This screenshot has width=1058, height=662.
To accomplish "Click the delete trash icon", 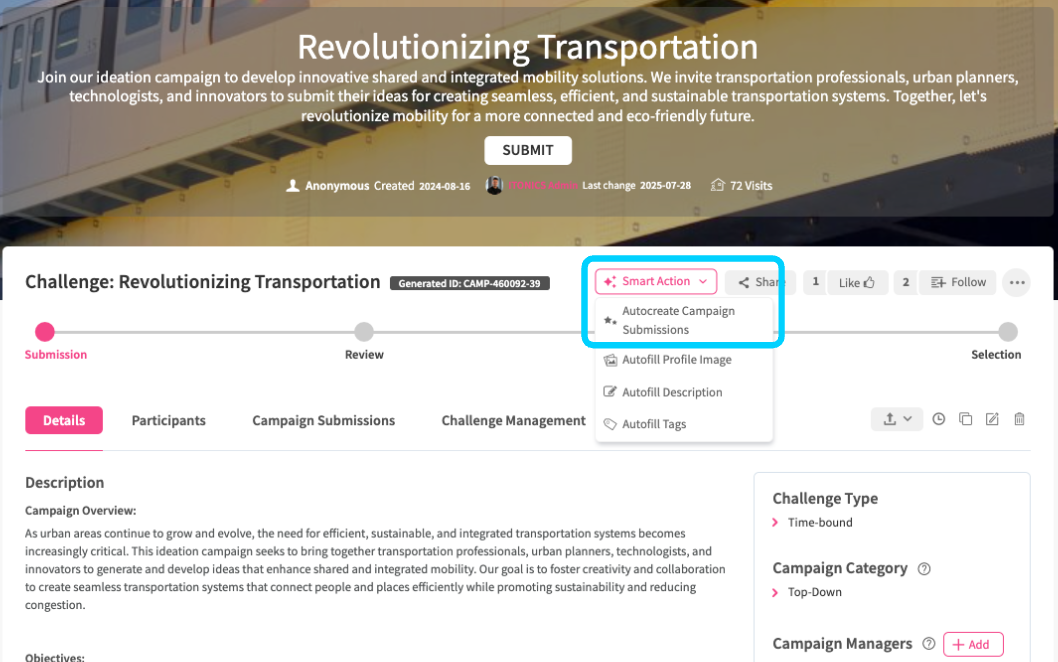I will [x=1019, y=419].
